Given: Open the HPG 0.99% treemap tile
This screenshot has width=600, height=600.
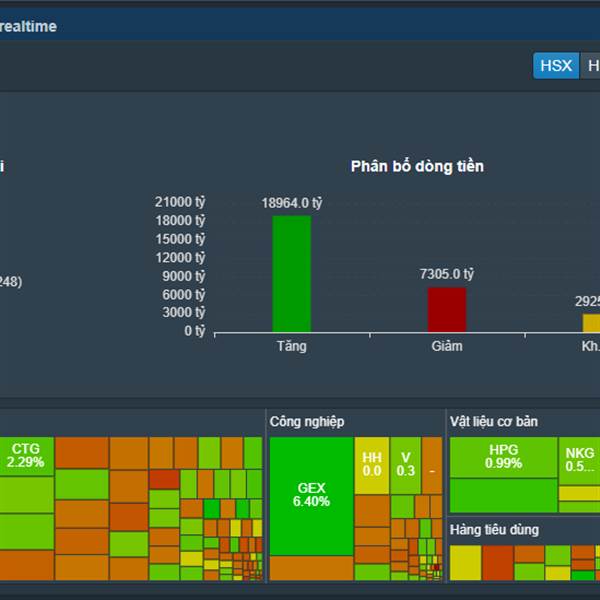Looking at the screenshot, I should click(x=503, y=457).
